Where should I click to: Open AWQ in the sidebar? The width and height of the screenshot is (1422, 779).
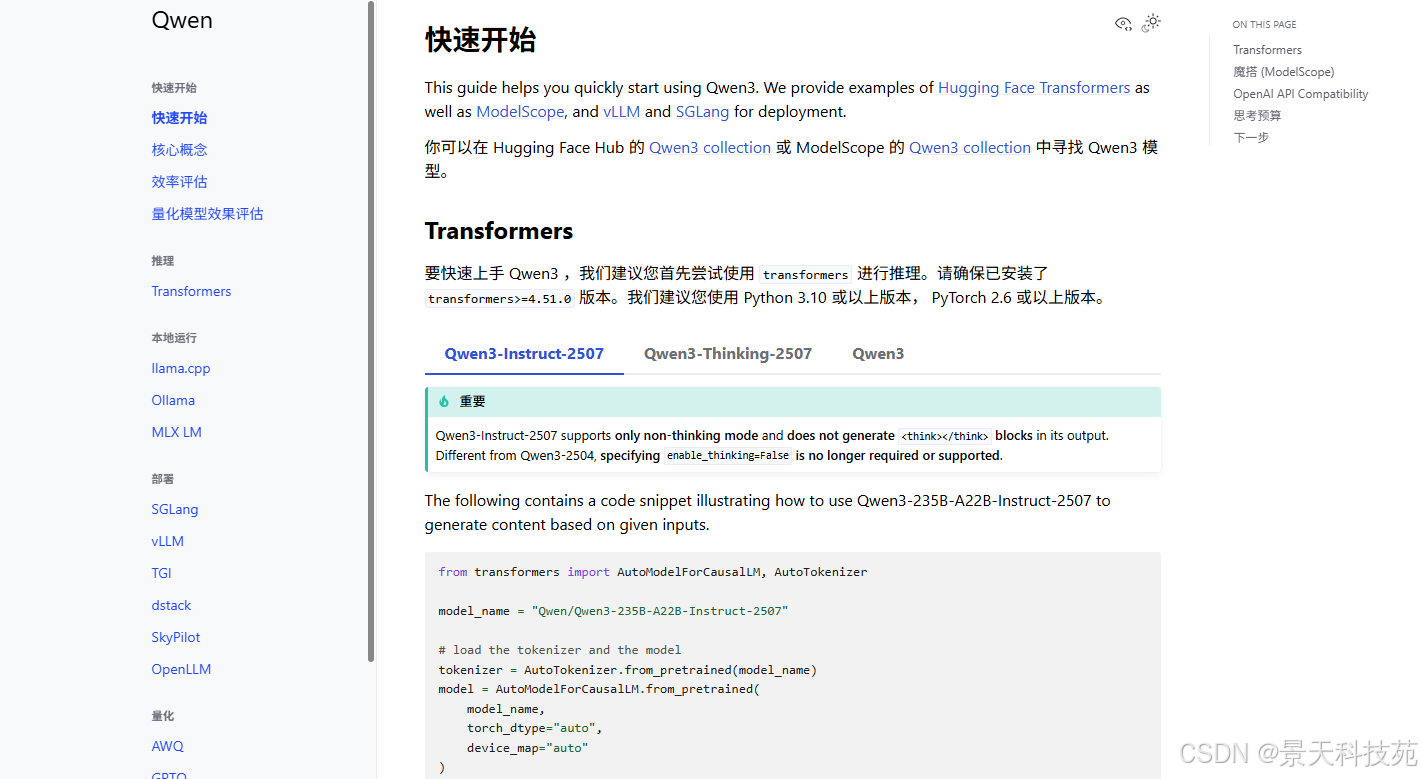pos(168,746)
